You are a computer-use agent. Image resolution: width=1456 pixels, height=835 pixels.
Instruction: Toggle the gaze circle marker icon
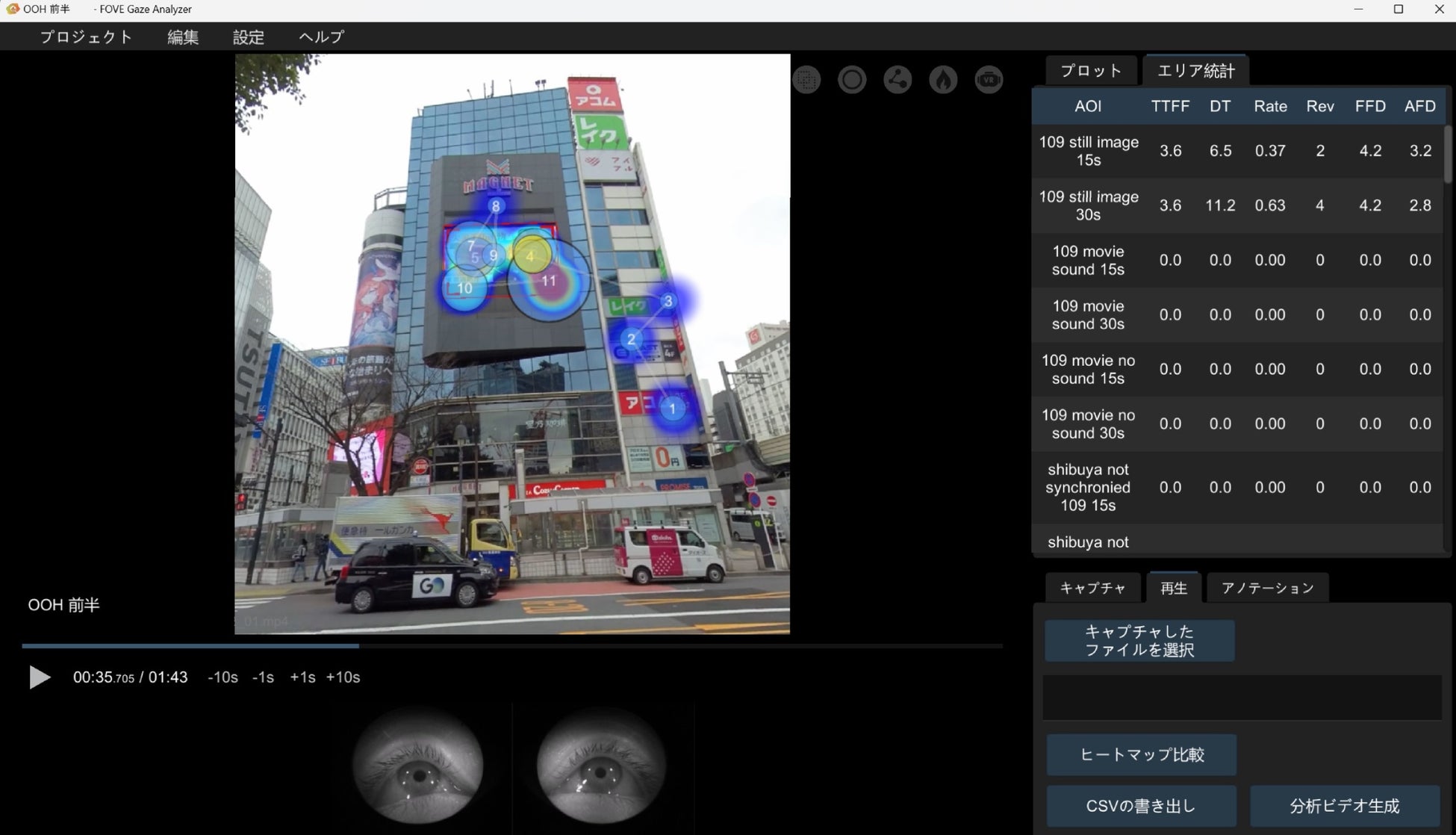coord(852,80)
